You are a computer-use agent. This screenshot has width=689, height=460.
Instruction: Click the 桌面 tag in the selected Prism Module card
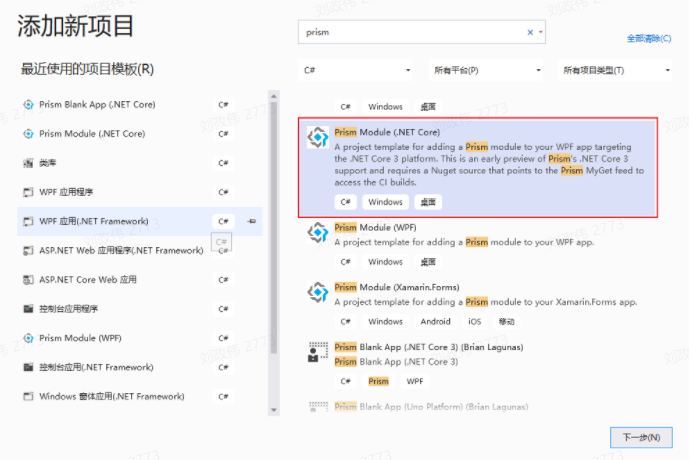(428, 202)
